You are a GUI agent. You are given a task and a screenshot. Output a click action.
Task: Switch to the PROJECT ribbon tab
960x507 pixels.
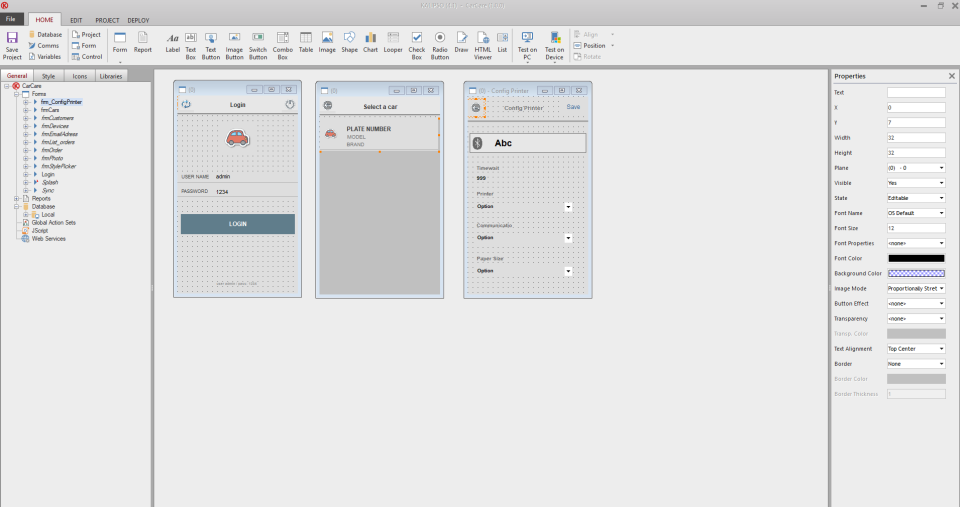tap(107, 20)
